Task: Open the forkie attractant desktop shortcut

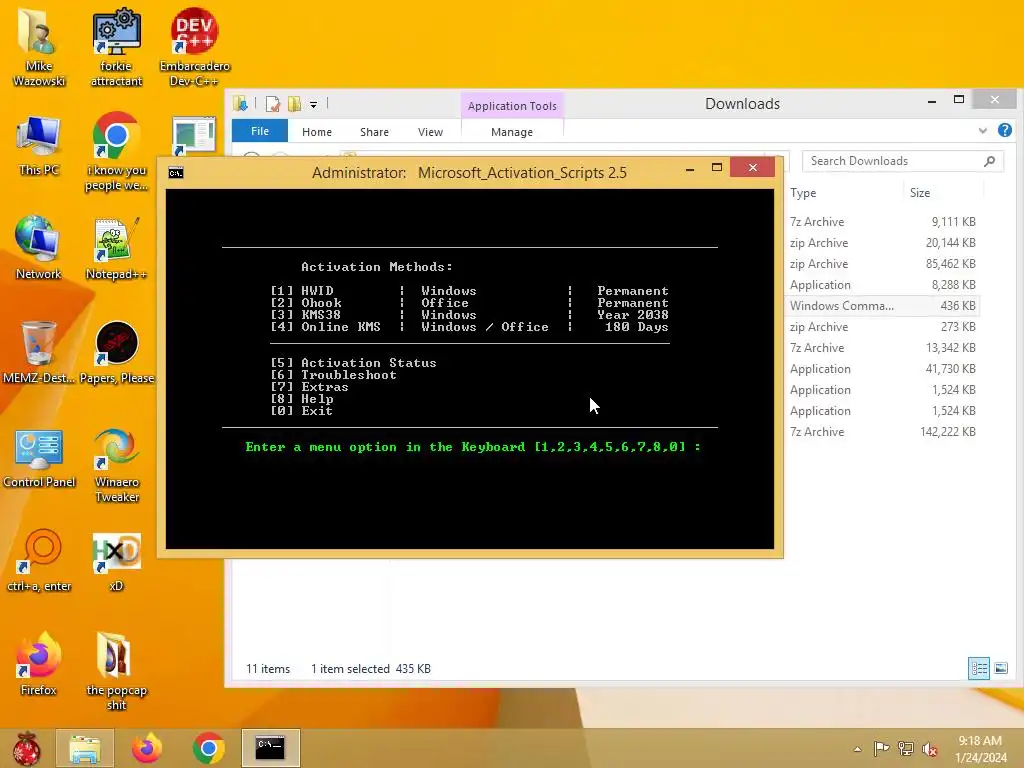Action: coord(116,48)
